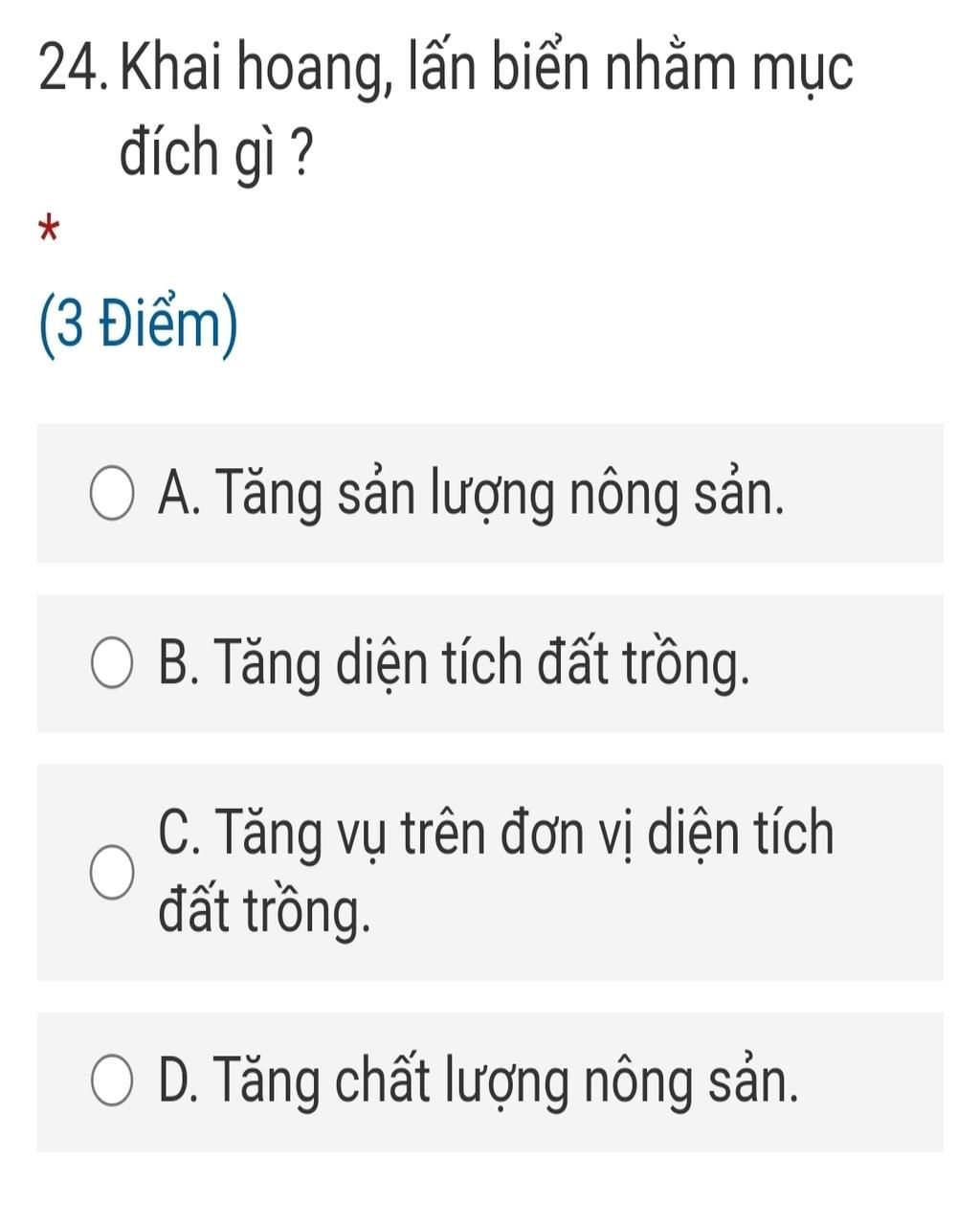
Task: Select radio button for answer A
Action: [x=111, y=494]
